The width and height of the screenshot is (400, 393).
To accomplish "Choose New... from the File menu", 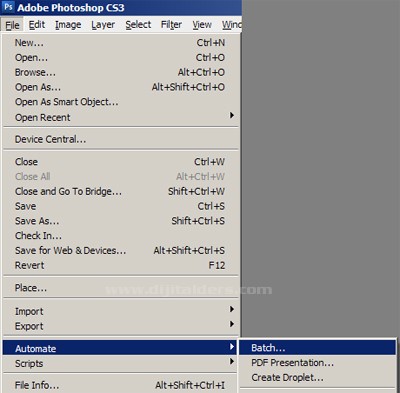I will [x=120, y=43].
